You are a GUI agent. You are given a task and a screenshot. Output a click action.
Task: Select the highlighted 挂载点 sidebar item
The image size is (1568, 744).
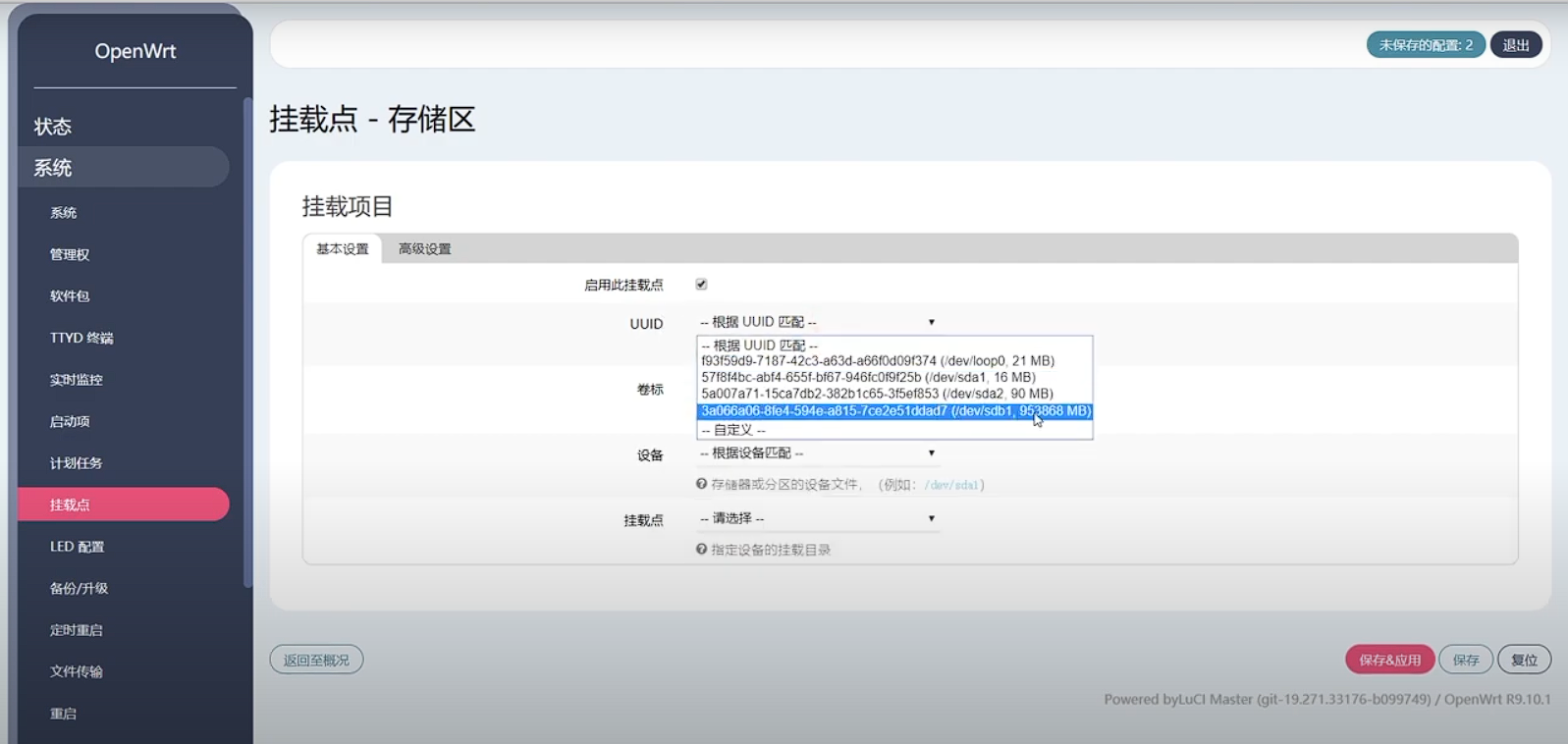click(124, 505)
